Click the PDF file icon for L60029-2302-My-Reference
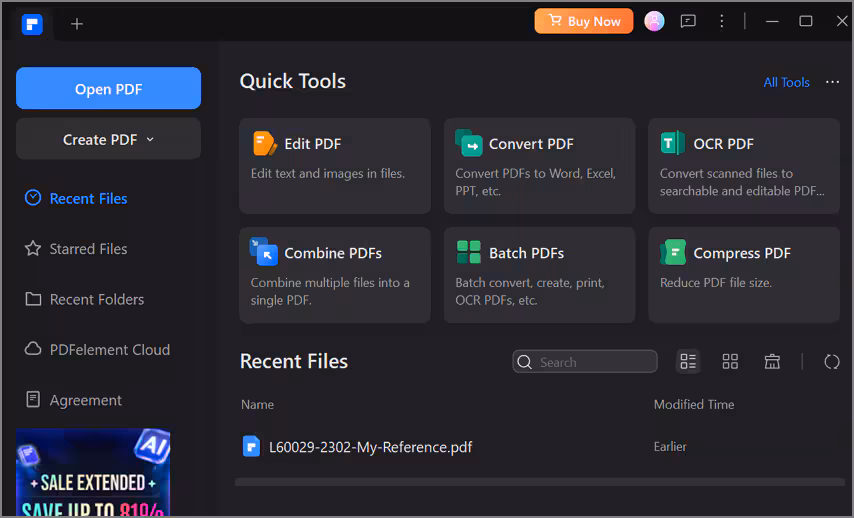Viewport: 854px width, 518px height. pyautogui.click(x=251, y=447)
